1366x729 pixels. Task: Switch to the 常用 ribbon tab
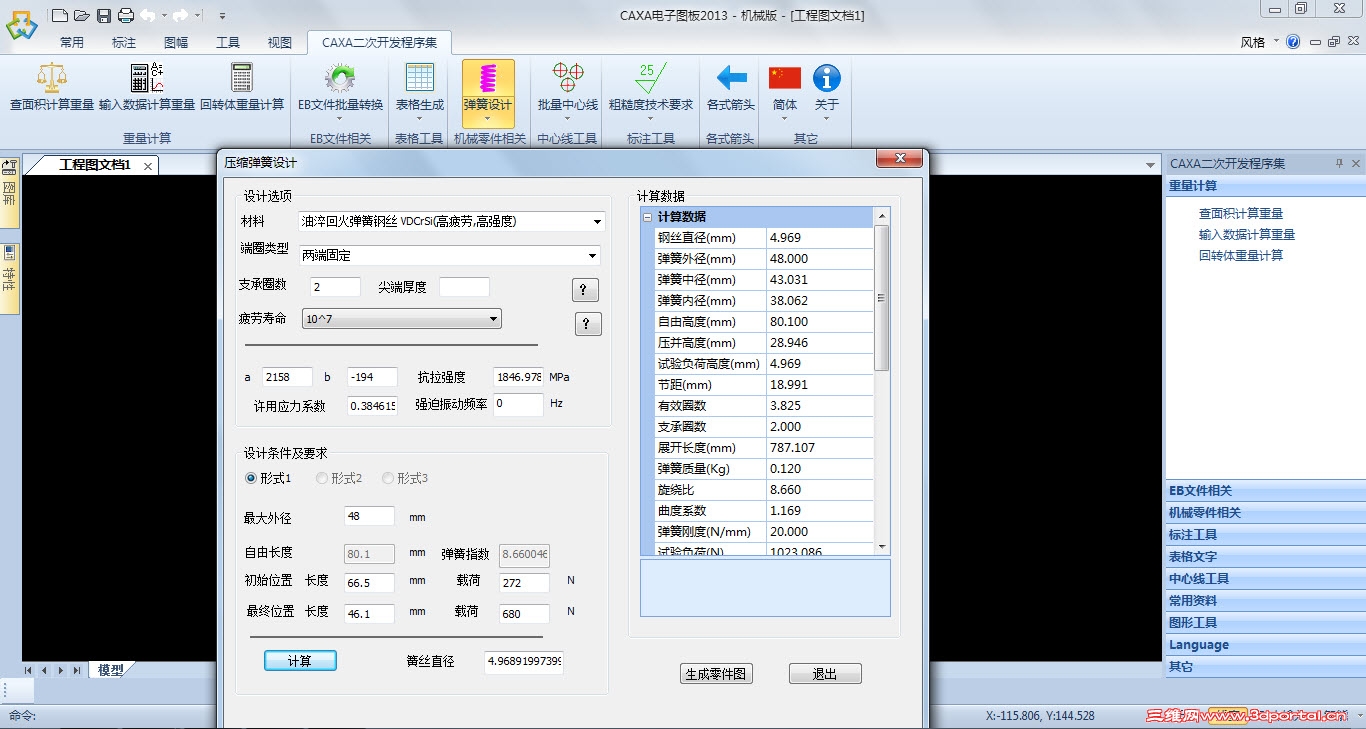(x=72, y=43)
